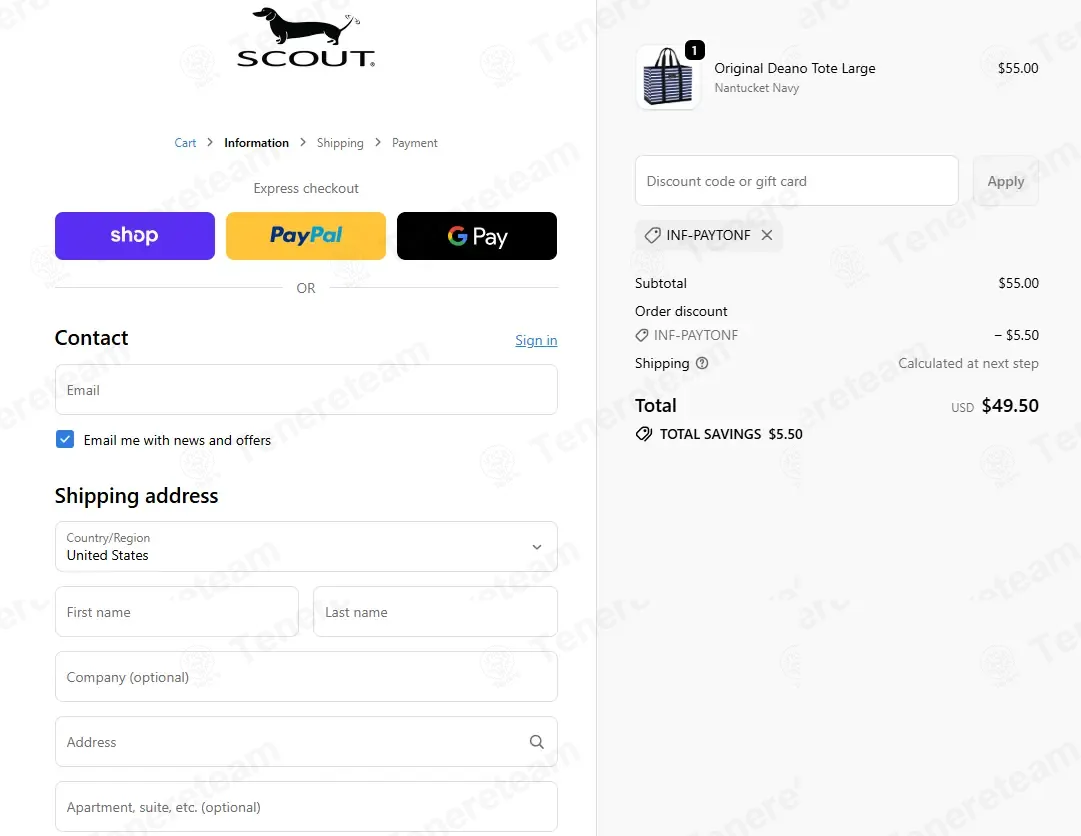The image size is (1081, 836).
Task: Click the Payment breadcrumb step
Action: (415, 143)
